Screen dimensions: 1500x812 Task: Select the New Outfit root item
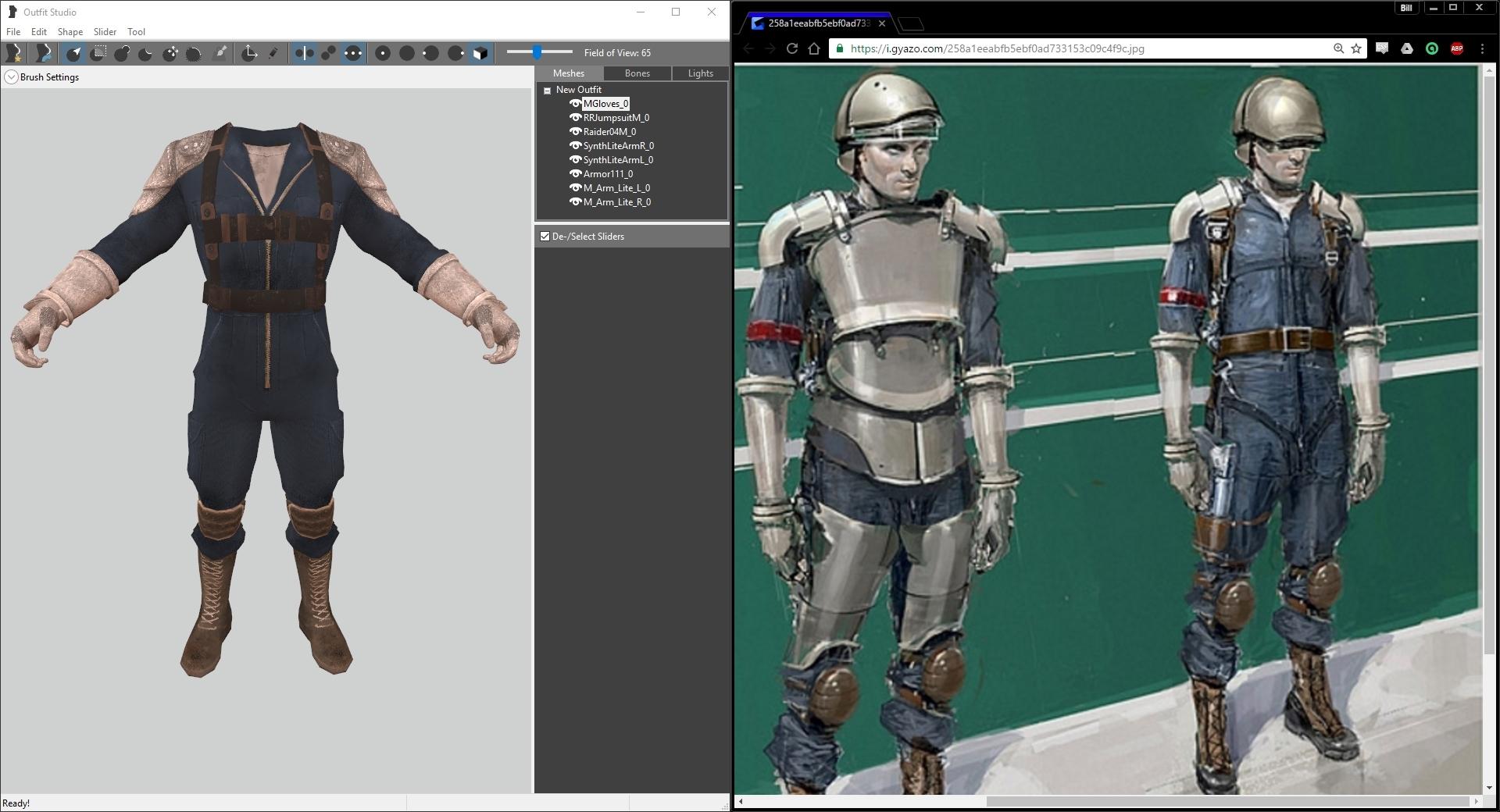tap(579, 90)
